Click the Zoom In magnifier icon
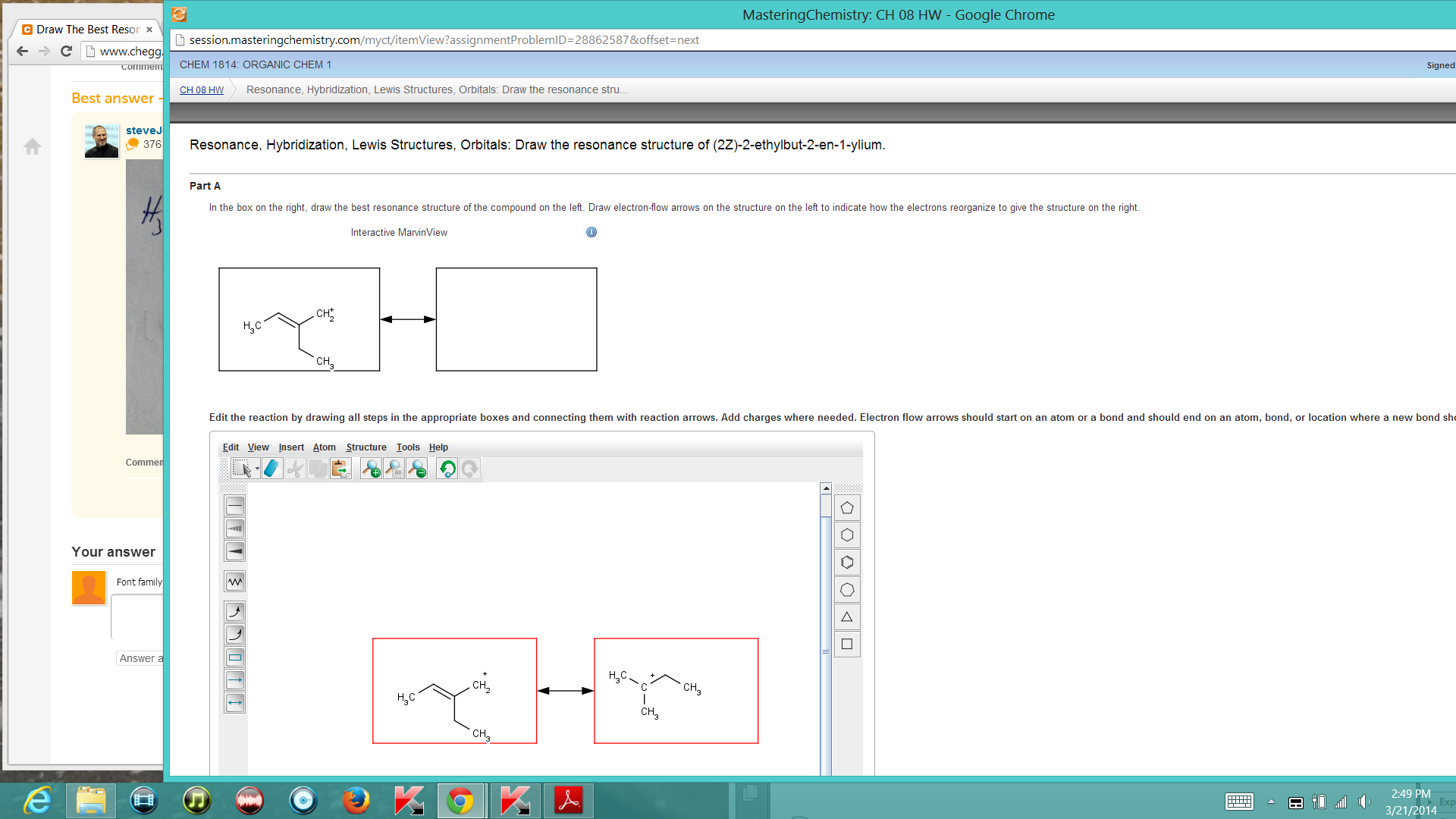Screen dimensions: 1456x819 [372, 469]
